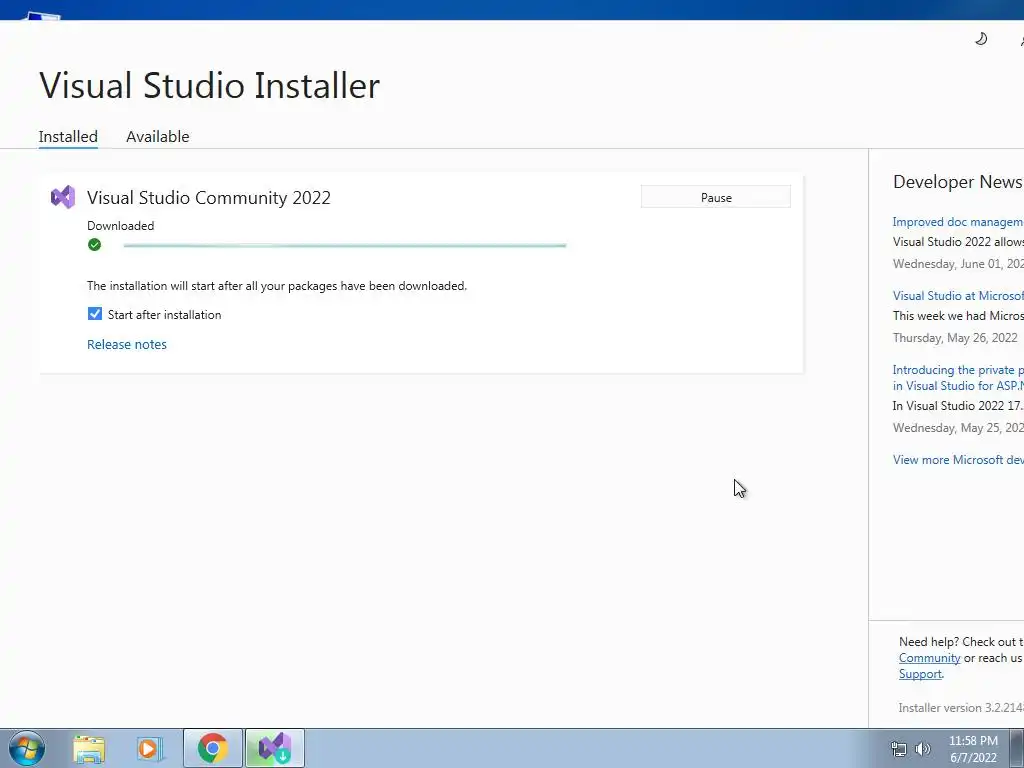This screenshot has width=1024, height=768.
Task: Pause the Visual Studio installation
Action: pyautogui.click(x=716, y=197)
